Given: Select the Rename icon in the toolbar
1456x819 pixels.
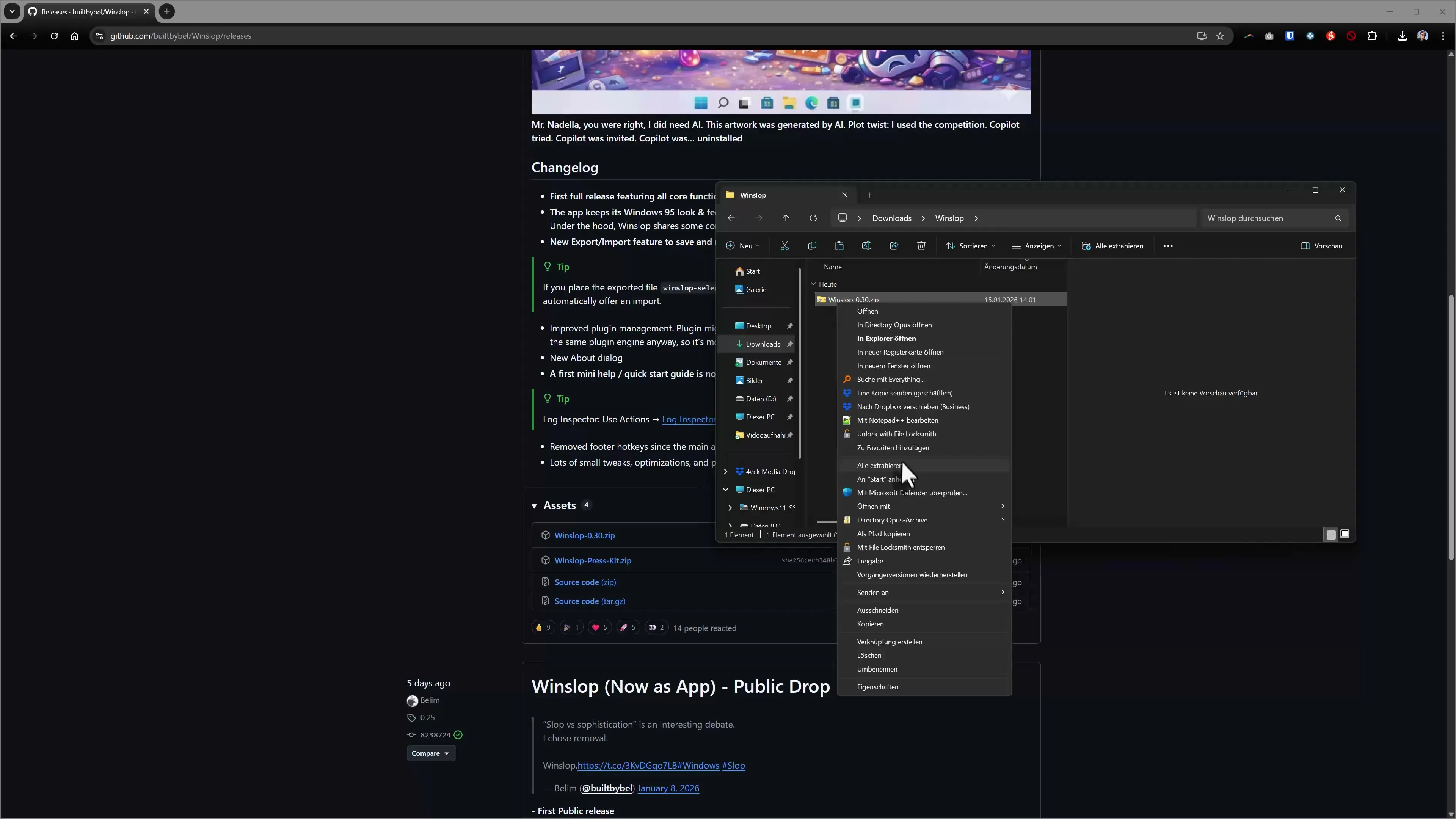Looking at the screenshot, I should coord(866,246).
